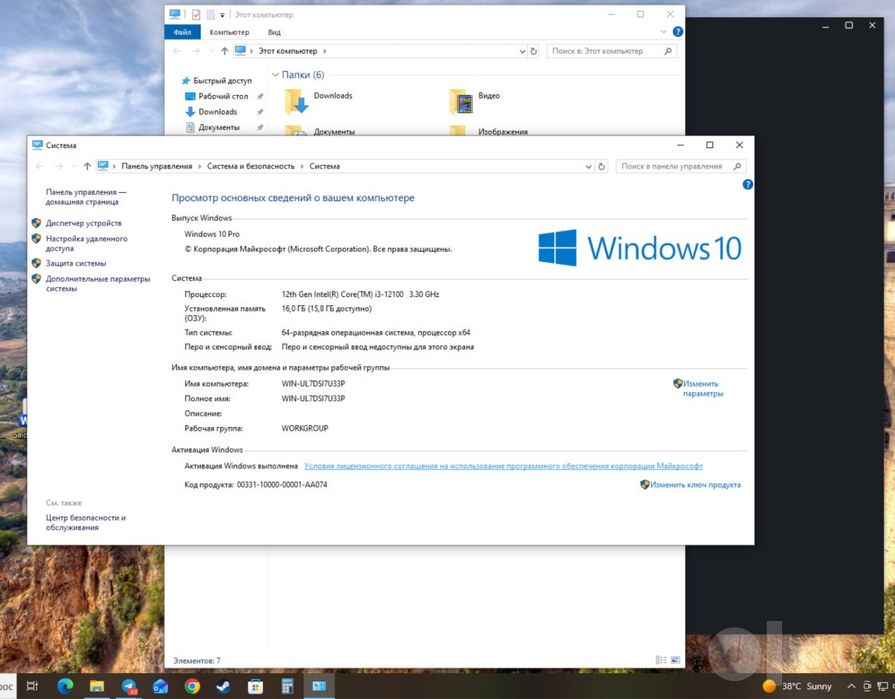Open Microsoft Edge from the taskbar
This screenshot has width=895, height=699.
(x=64, y=686)
